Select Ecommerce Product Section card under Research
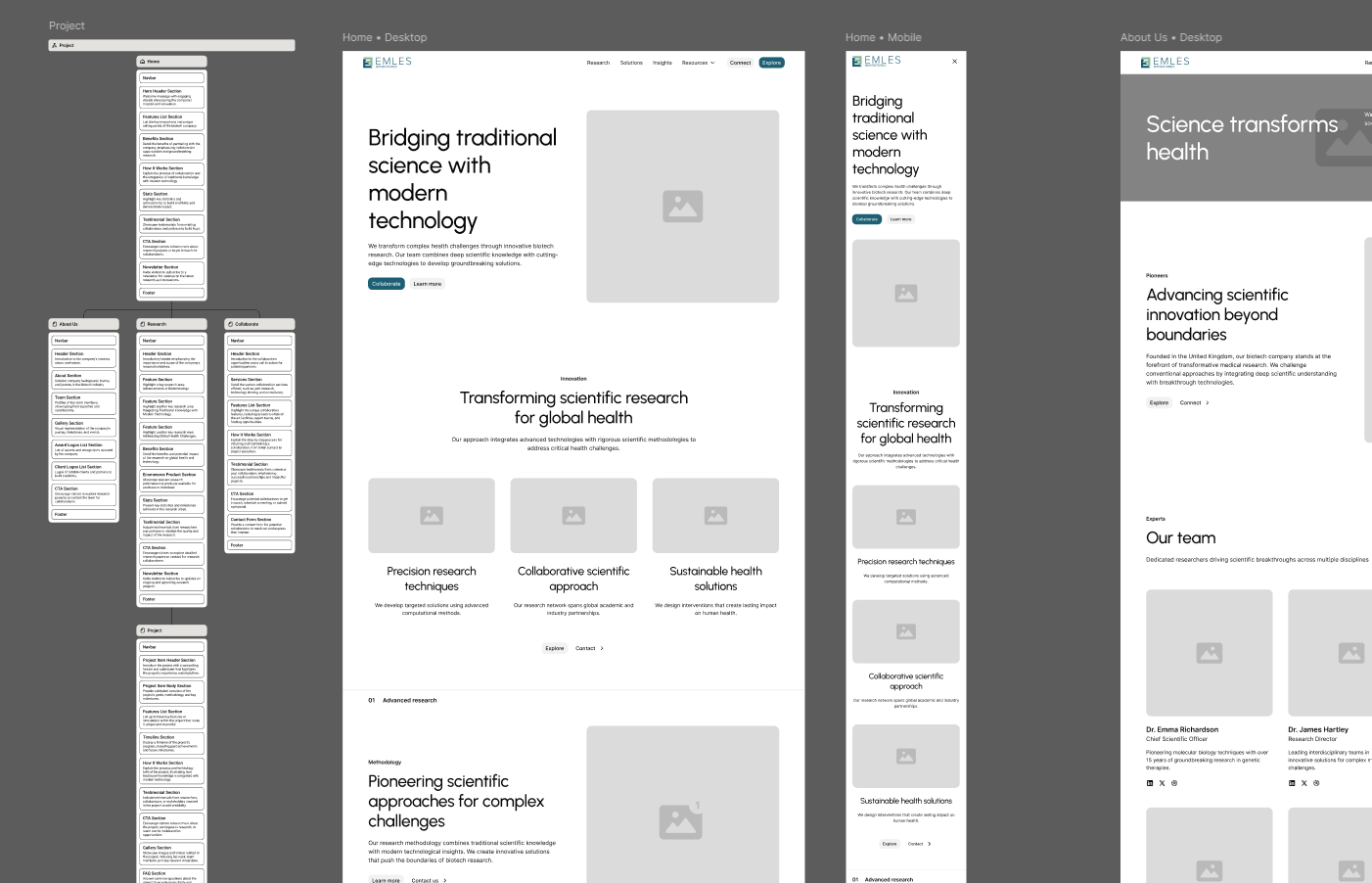The image size is (1372, 883). [x=171, y=481]
